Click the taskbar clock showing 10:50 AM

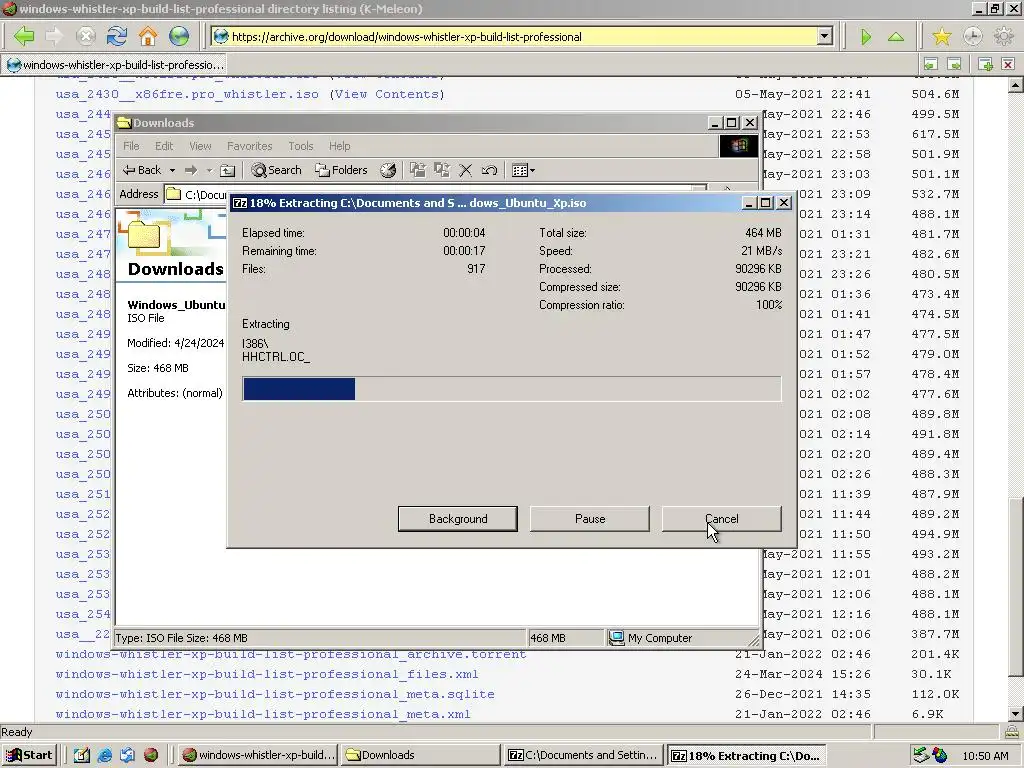pyautogui.click(x=985, y=756)
